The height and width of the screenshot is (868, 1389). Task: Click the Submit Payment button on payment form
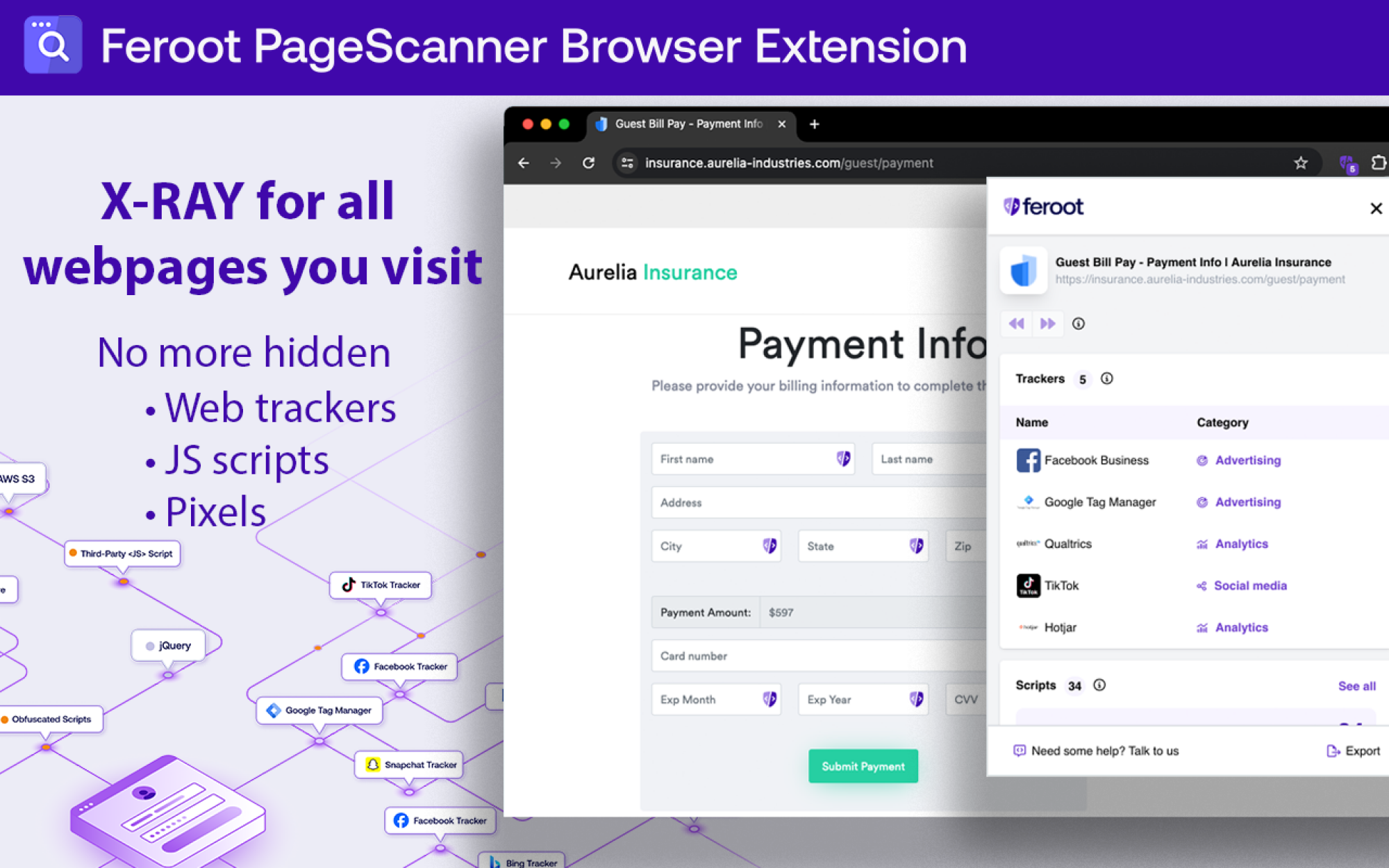point(861,765)
